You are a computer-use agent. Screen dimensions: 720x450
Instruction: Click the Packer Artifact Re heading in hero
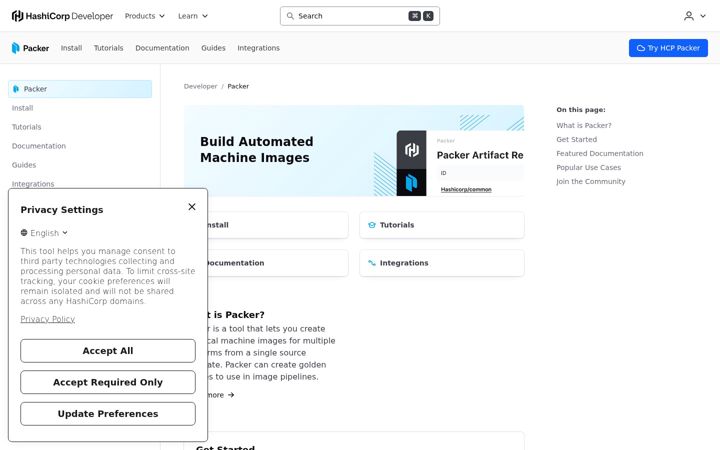[x=480, y=155]
